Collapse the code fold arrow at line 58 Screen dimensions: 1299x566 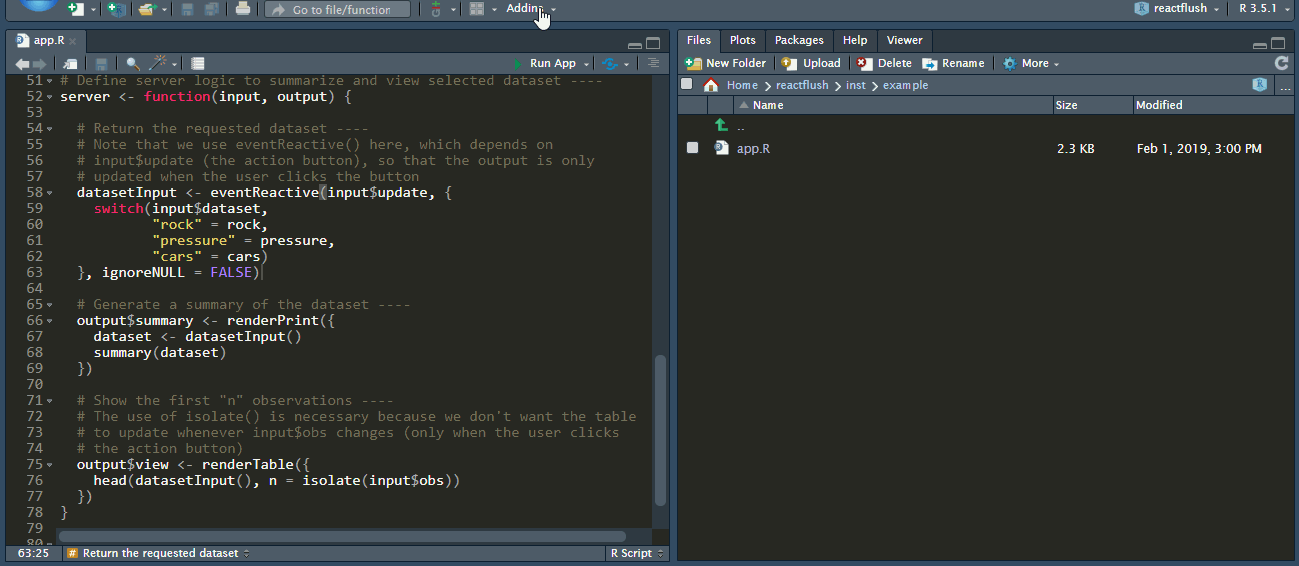(50, 193)
